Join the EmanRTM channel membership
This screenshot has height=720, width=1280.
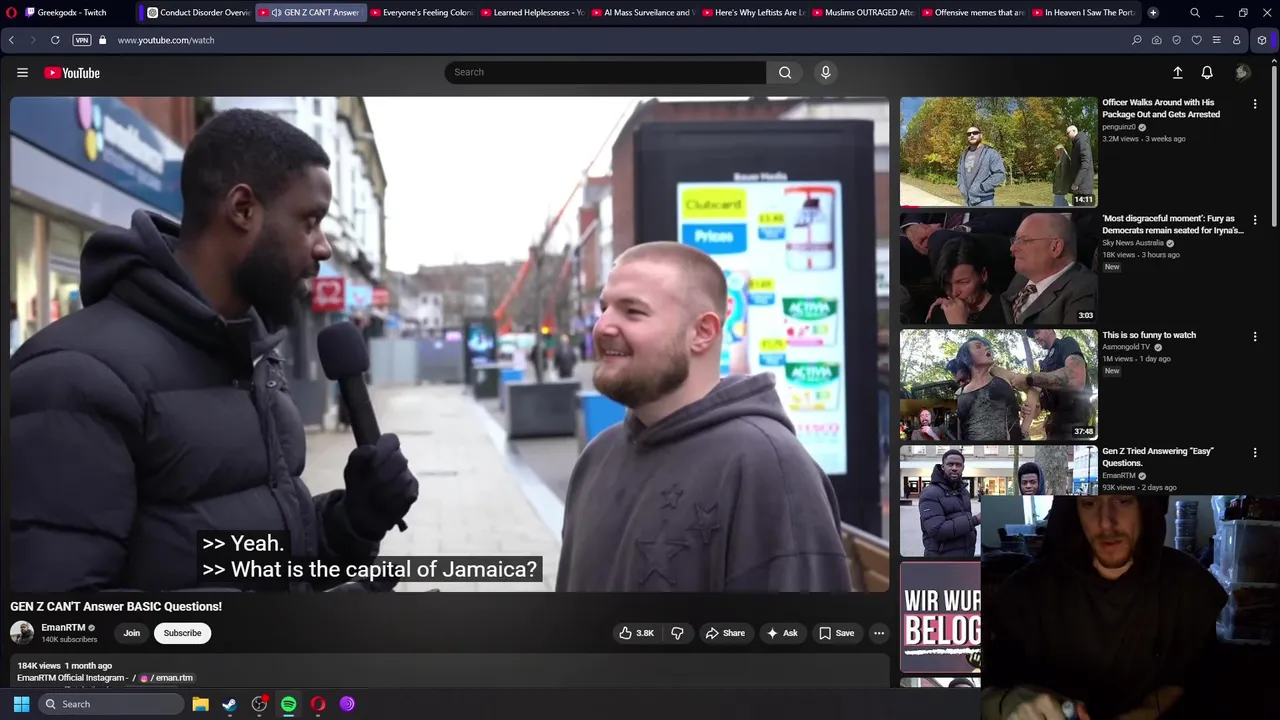[x=131, y=633]
